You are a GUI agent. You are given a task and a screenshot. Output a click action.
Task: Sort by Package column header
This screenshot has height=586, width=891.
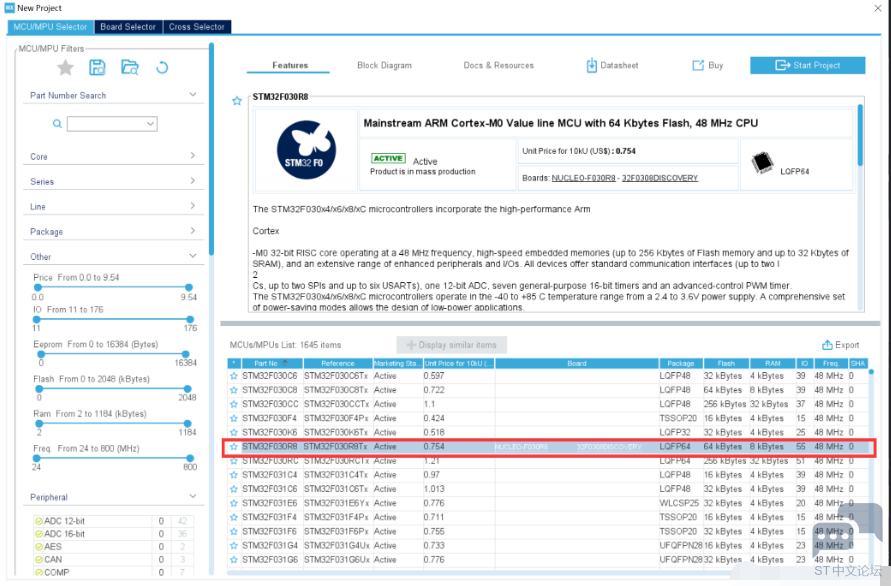681,363
